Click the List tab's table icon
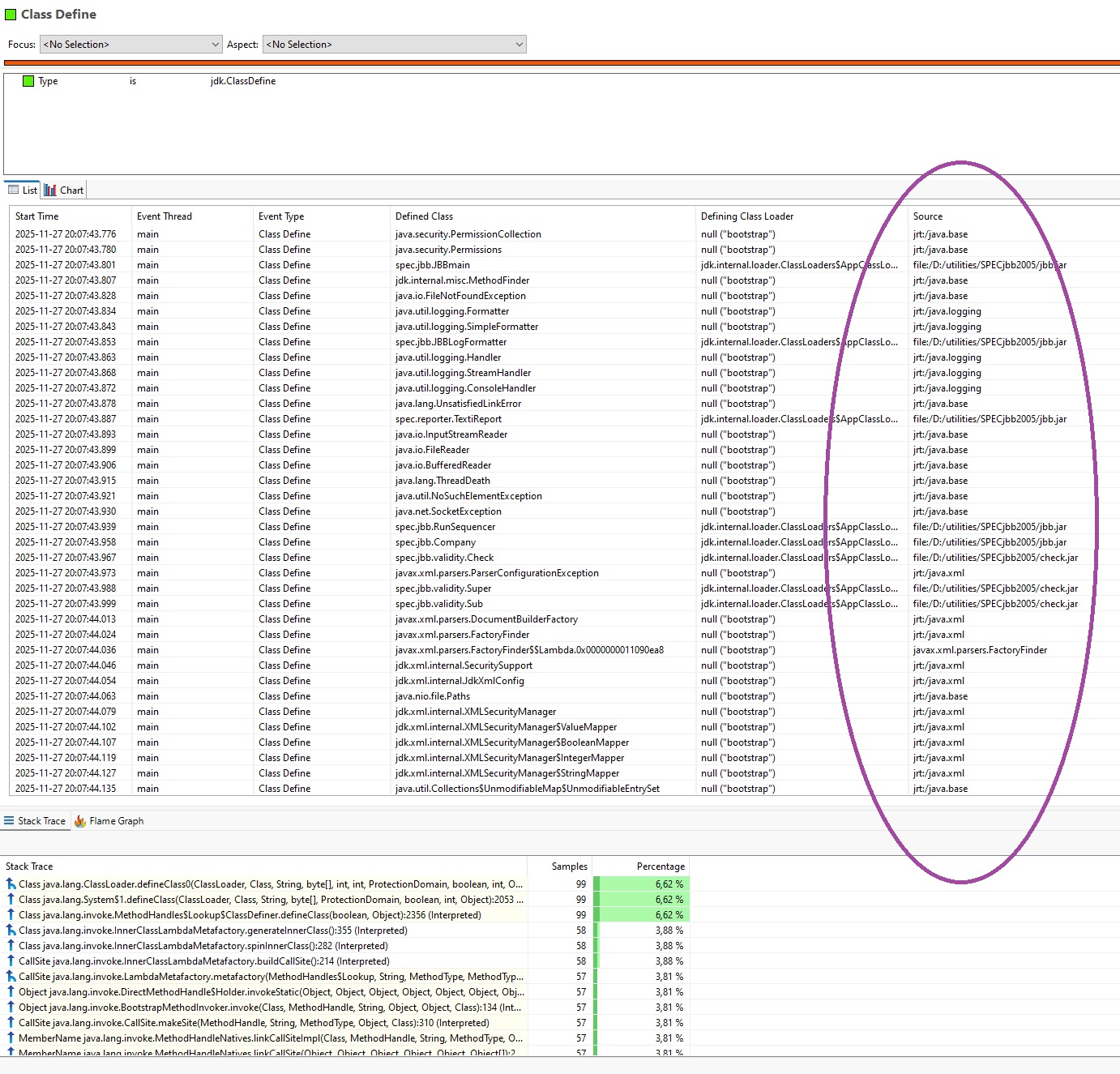Image resolution: width=1120 pixels, height=1074 pixels. pyautogui.click(x=14, y=190)
